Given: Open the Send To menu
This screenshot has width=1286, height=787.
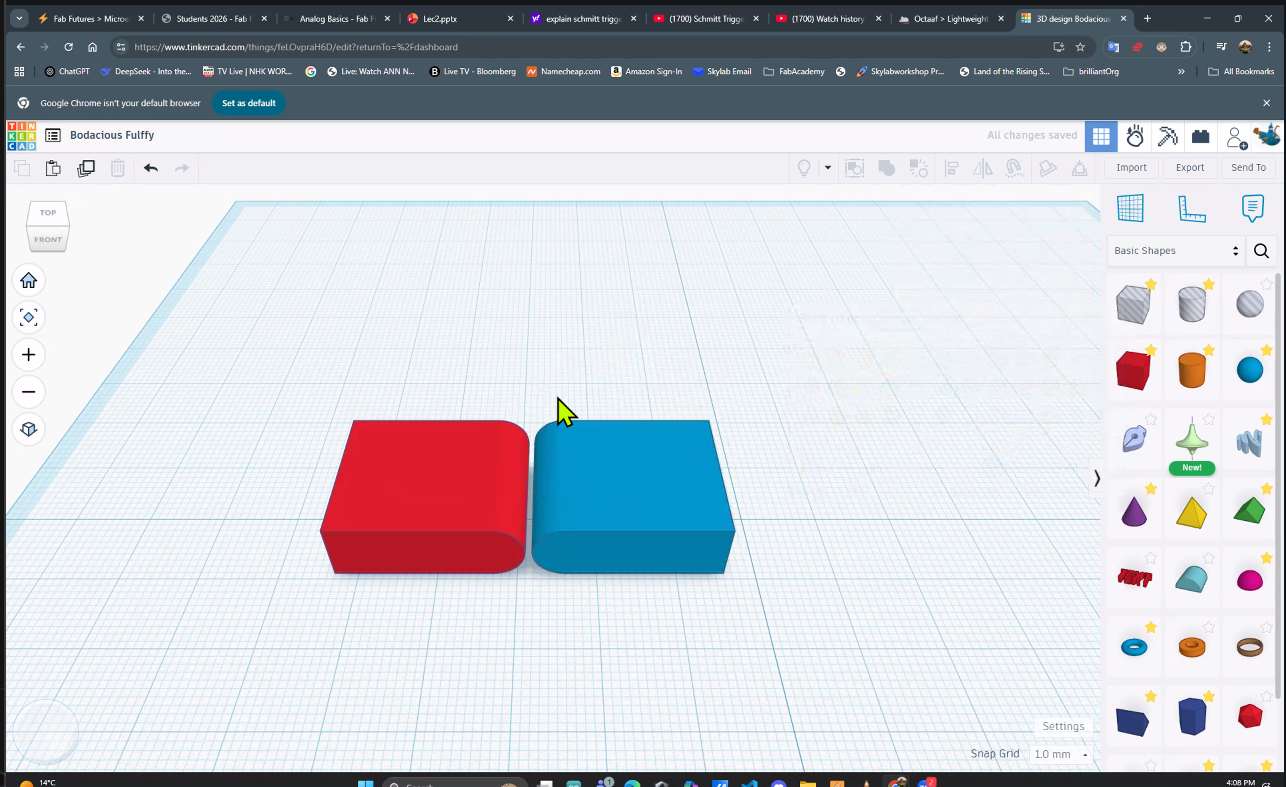Looking at the screenshot, I should 1248,168.
